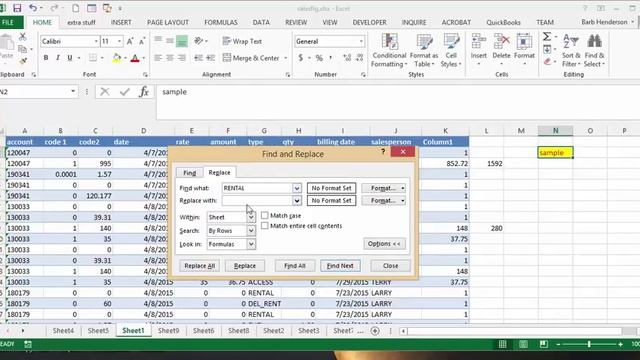Click the Delete cells icon
The height and width of the screenshot is (360, 640).
(501, 42)
